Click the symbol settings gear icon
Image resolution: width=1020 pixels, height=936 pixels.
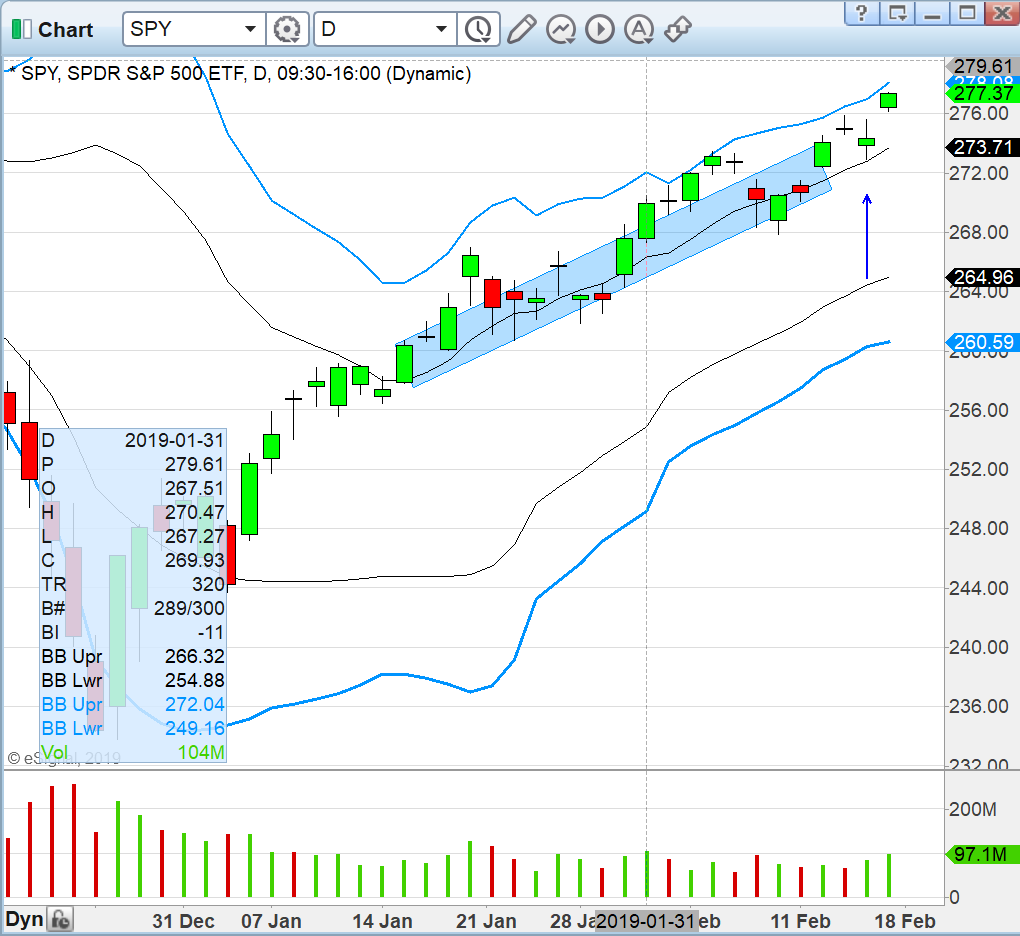coord(287,29)
